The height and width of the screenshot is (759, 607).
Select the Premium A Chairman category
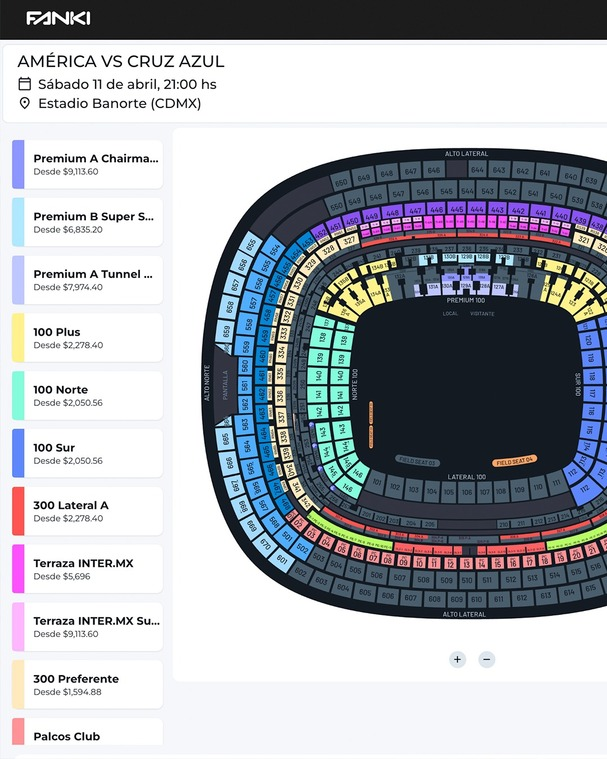point(95,164)
